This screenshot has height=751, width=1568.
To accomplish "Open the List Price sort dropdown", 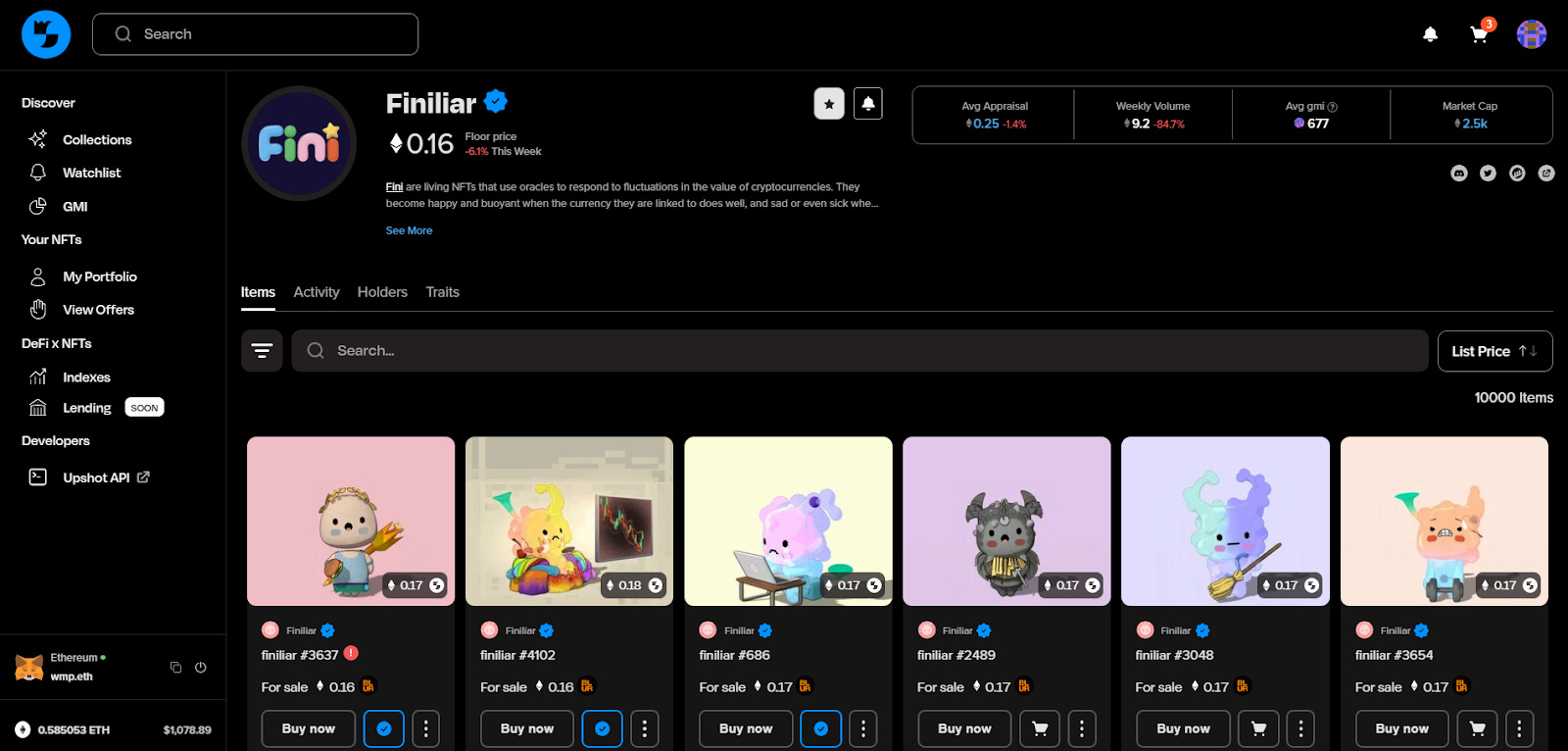I will point(1495,351).
